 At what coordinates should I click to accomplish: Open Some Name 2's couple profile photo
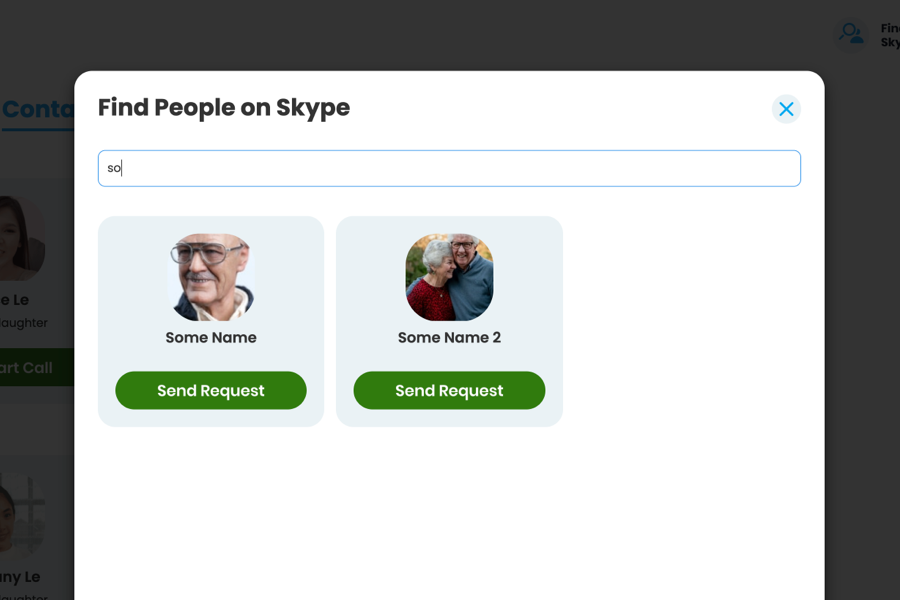449,277
